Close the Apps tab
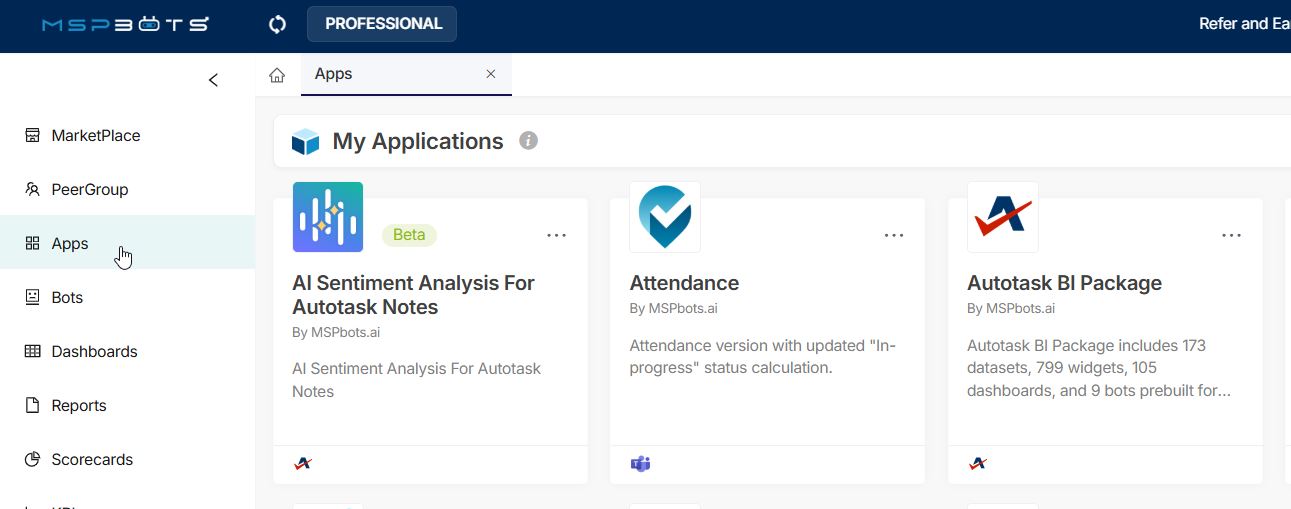1291x509 pixels. [490, 74]
